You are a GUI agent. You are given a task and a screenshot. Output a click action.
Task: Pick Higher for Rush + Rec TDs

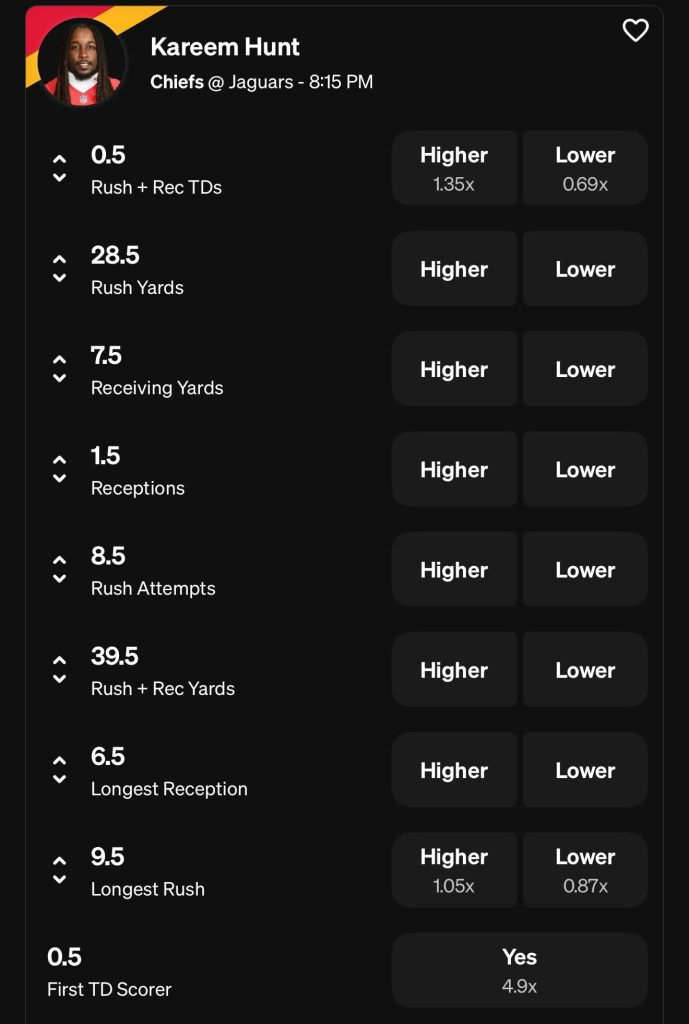[454, 168]
